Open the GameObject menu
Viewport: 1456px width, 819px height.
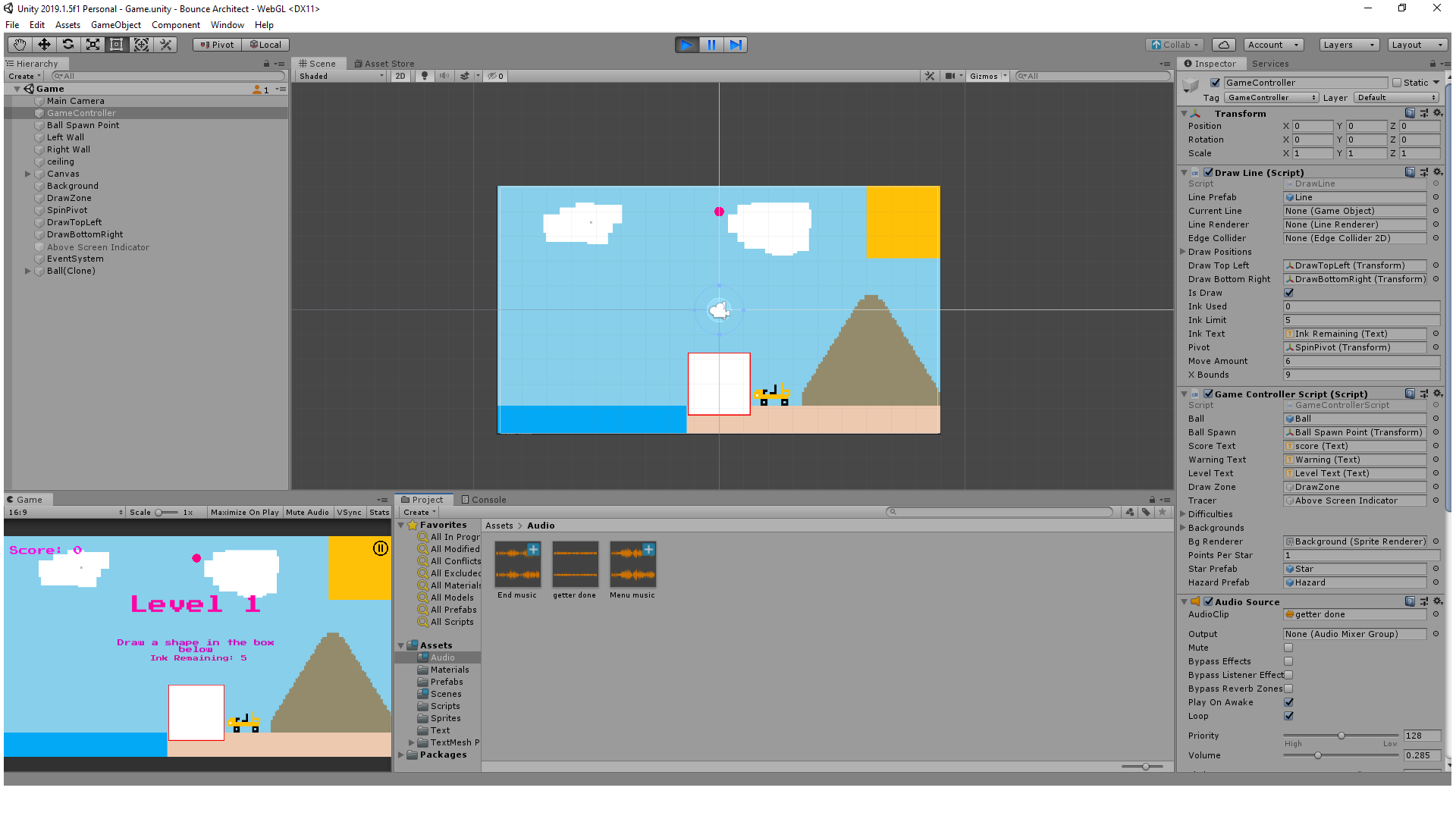pyautogui.click(x=115, y=25)
